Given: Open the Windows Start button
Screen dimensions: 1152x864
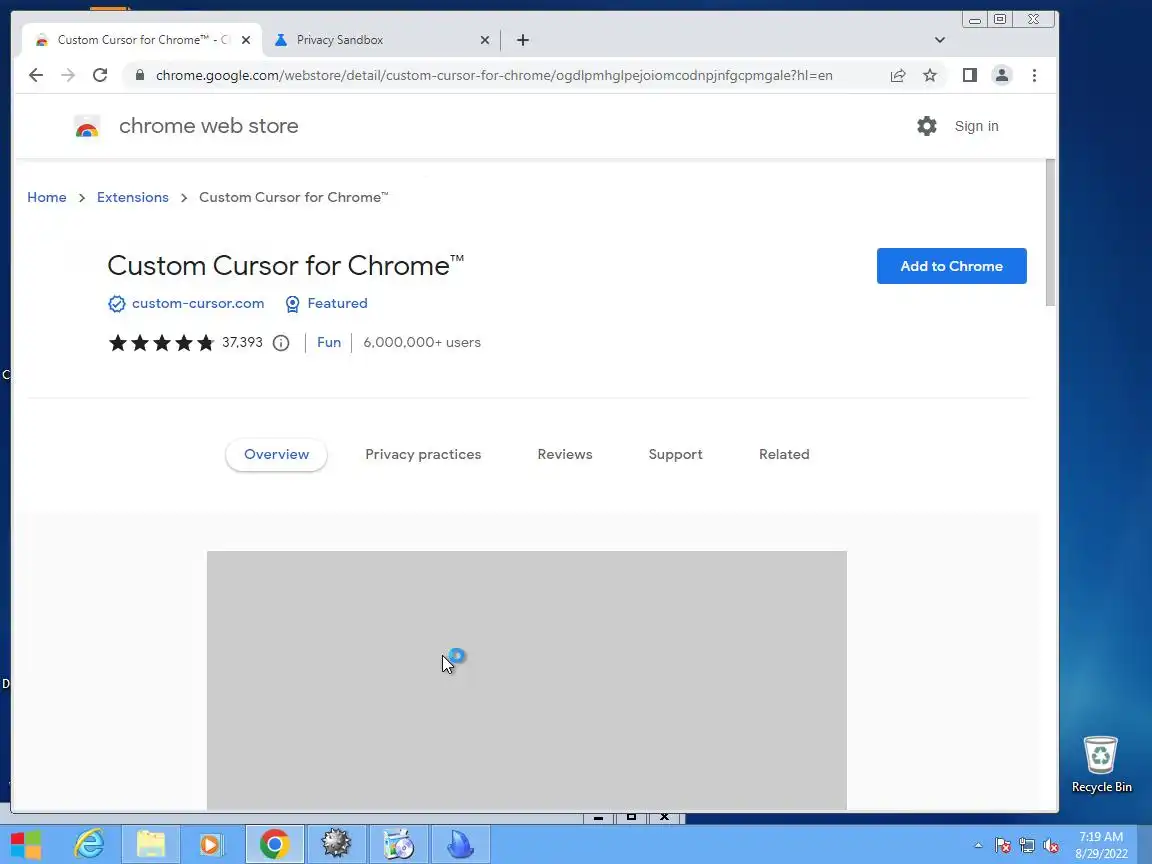Looking at the screenshot, I should [26, 844].
